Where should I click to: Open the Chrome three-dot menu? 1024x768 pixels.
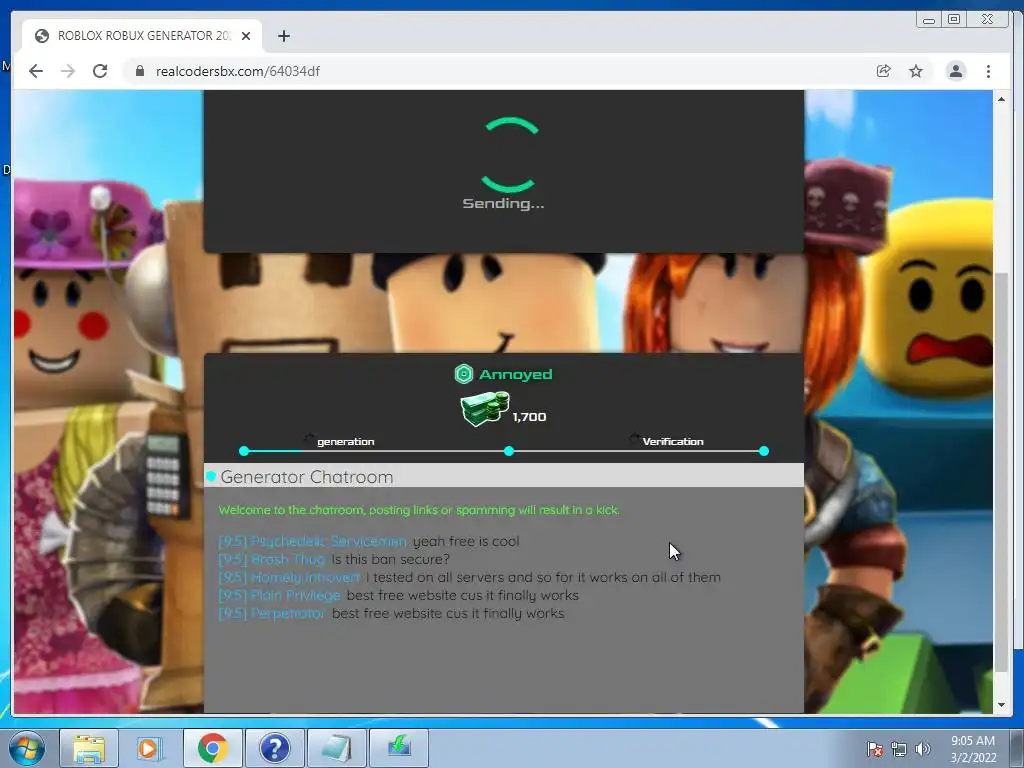pyautogui.click(x=988, y=71)
